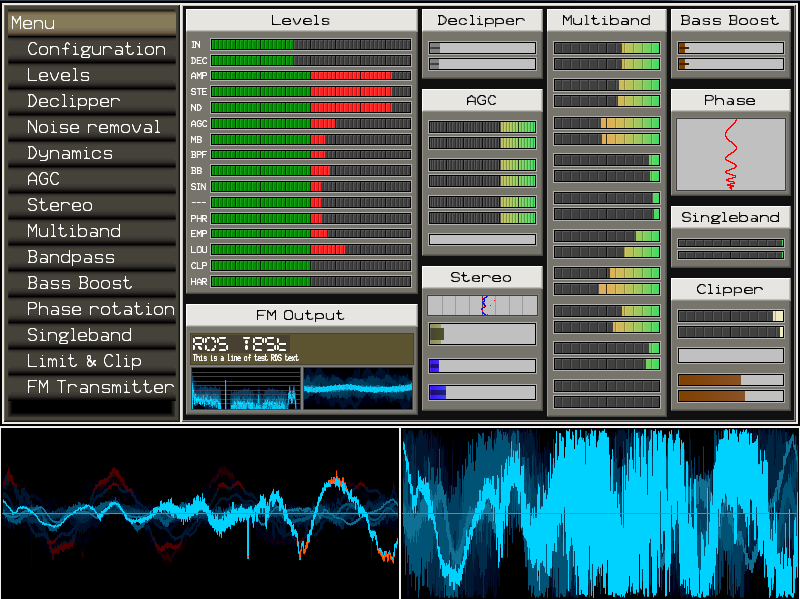Click the Stereo panel header

[482, 277]
